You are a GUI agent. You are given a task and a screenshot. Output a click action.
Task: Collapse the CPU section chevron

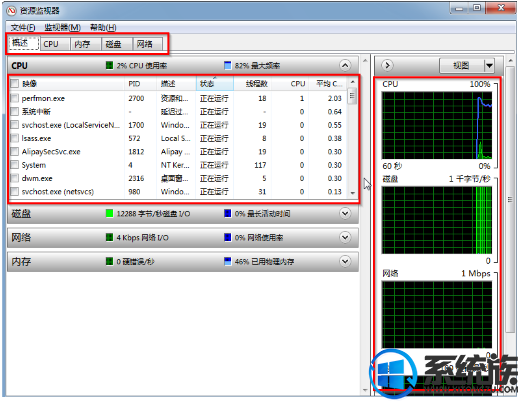point(345,65)
